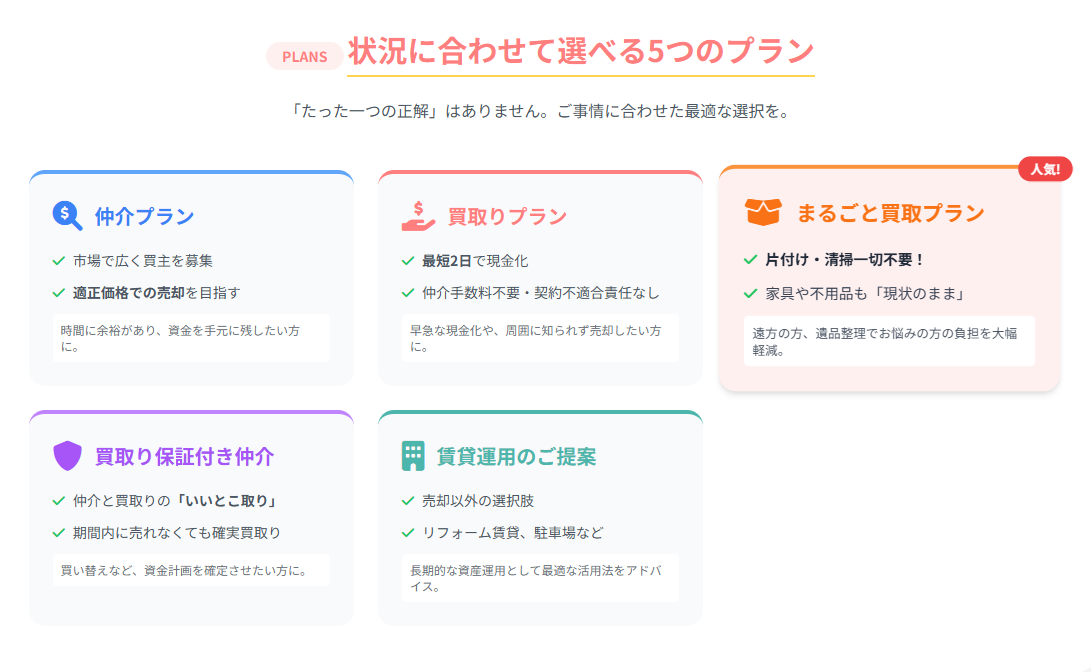Select the 買取りプラン heading
The width and height of the screenshot is (1091, 672).
pos(507,216)
